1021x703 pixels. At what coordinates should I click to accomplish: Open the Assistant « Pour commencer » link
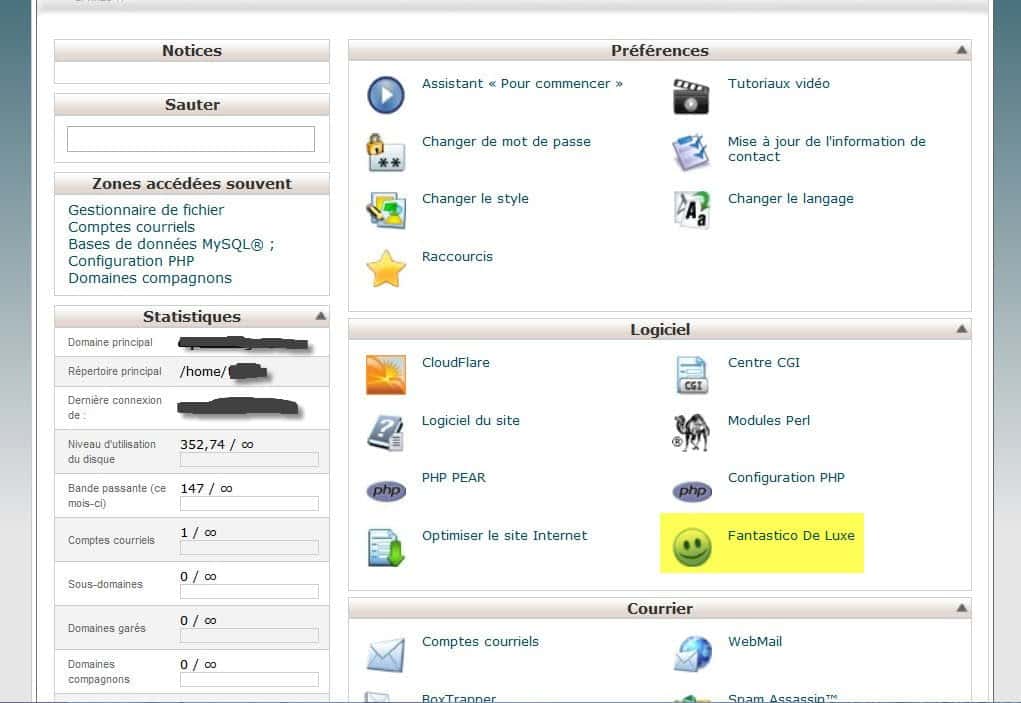pyautogui.click(x=522, y=83)
